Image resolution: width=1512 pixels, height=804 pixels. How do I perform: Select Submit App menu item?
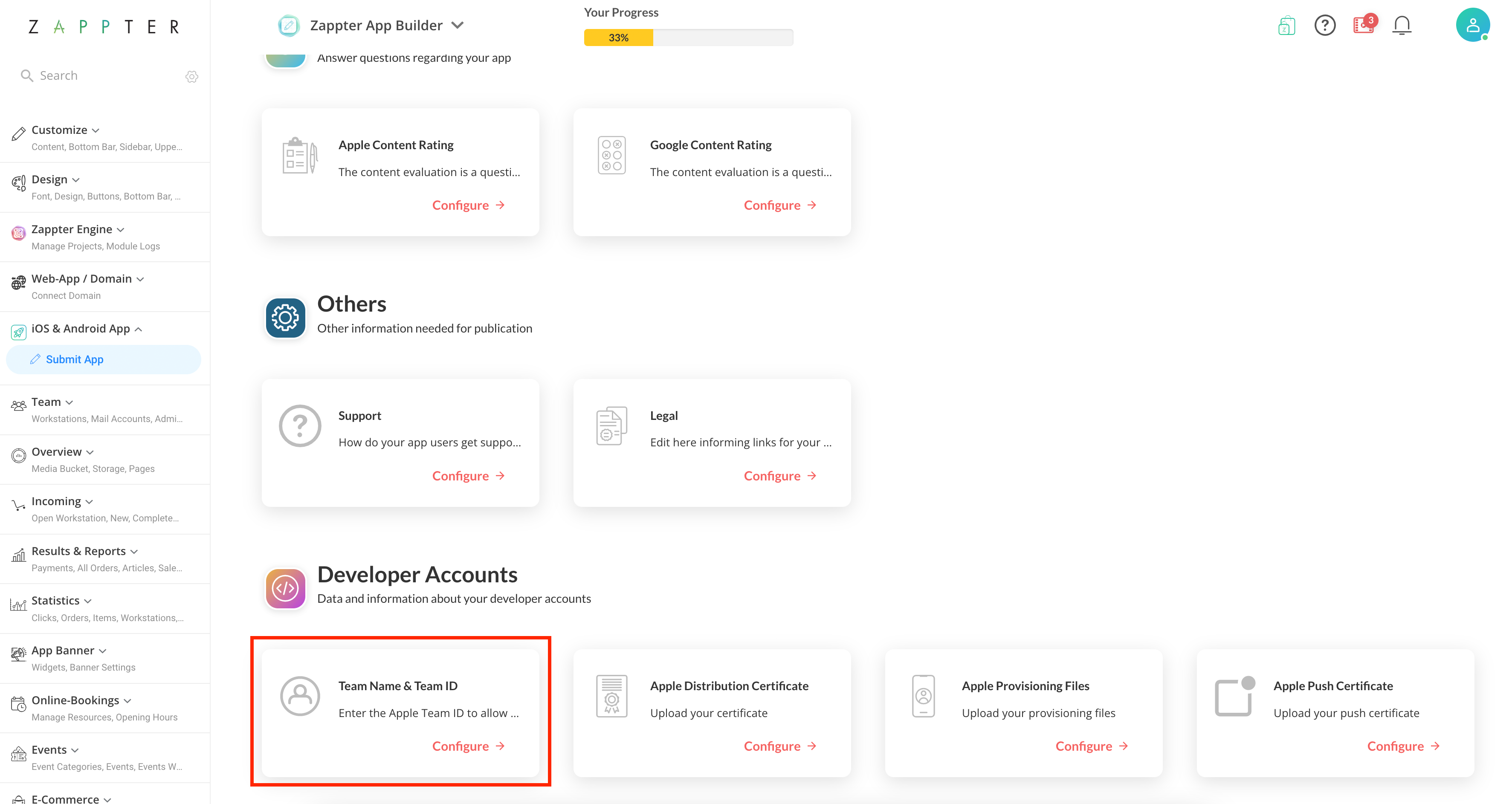coord(103,359)
